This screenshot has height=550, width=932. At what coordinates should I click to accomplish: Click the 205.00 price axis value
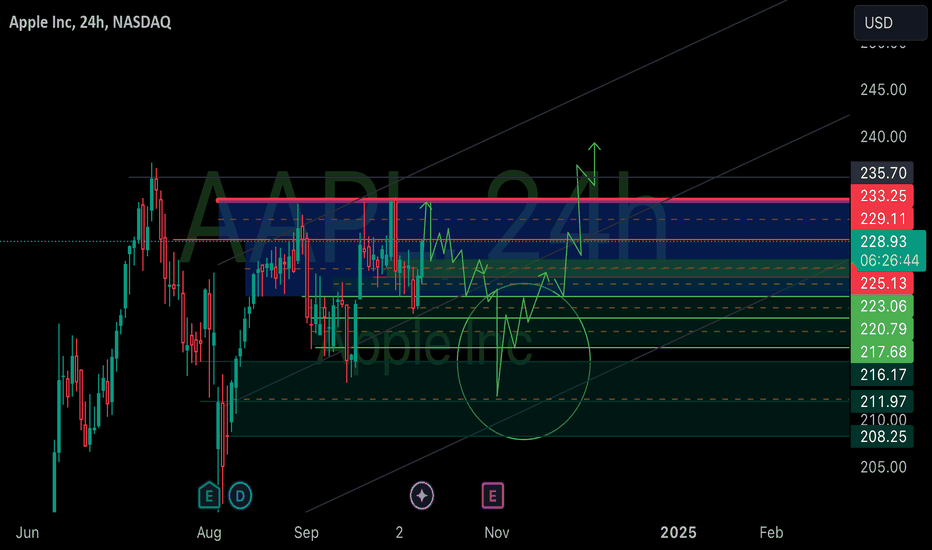coord(883,467)
